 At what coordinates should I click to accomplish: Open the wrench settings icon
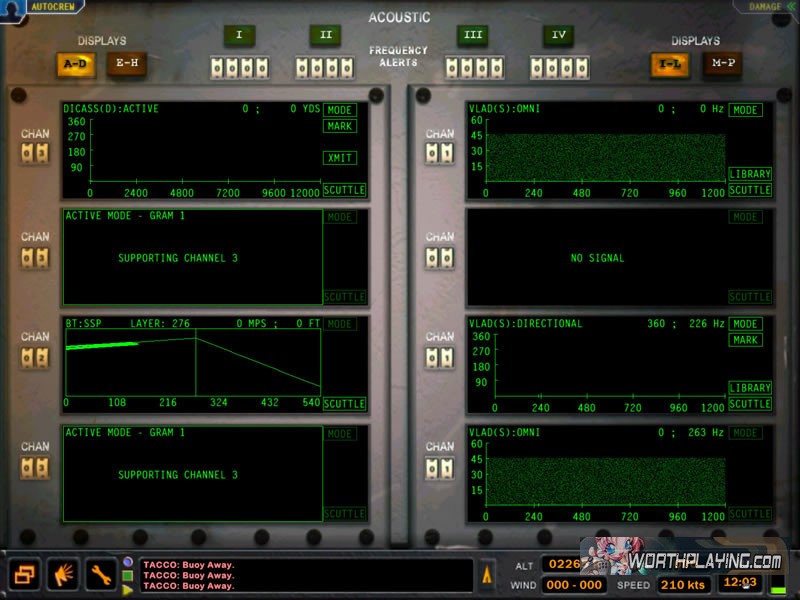tap(101, 575)
